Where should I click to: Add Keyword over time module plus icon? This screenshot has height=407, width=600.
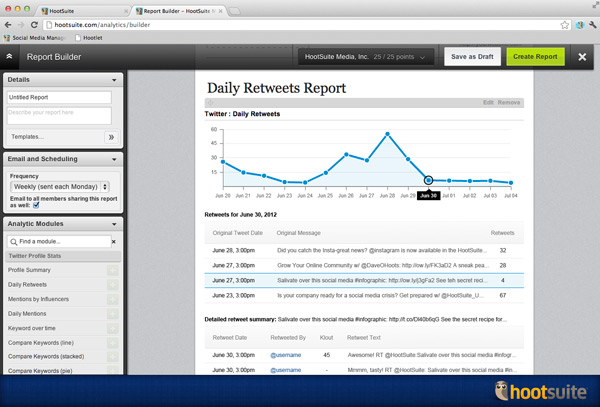(112, 329)
